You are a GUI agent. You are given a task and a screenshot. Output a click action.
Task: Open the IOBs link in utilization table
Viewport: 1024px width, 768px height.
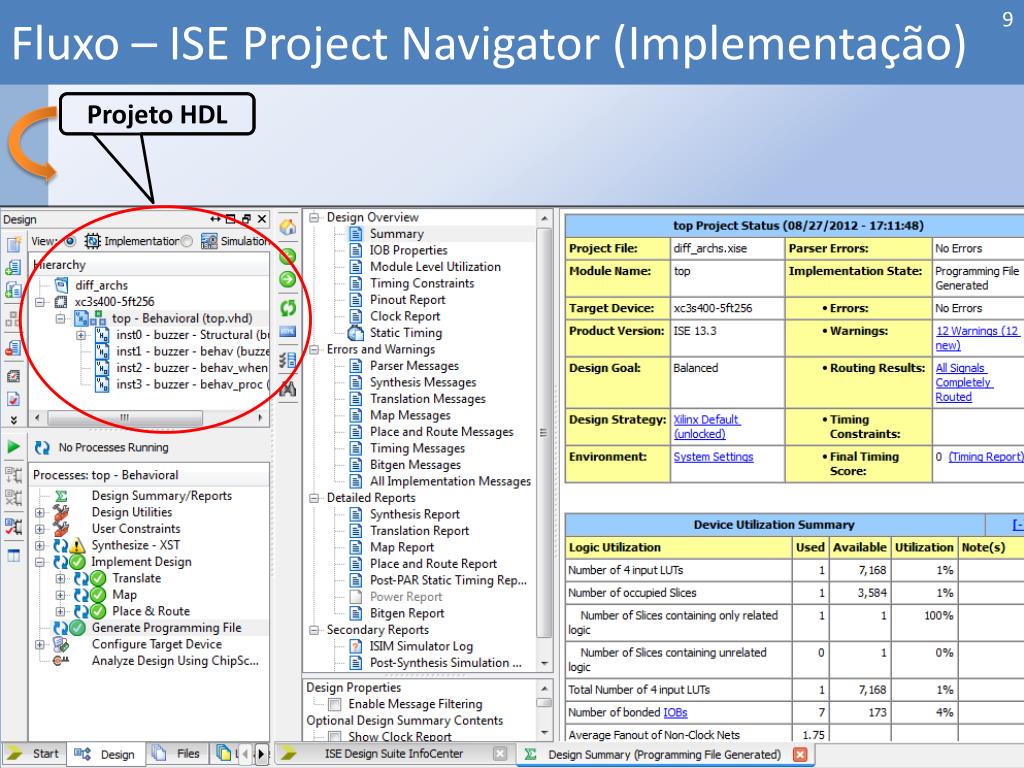675,712
